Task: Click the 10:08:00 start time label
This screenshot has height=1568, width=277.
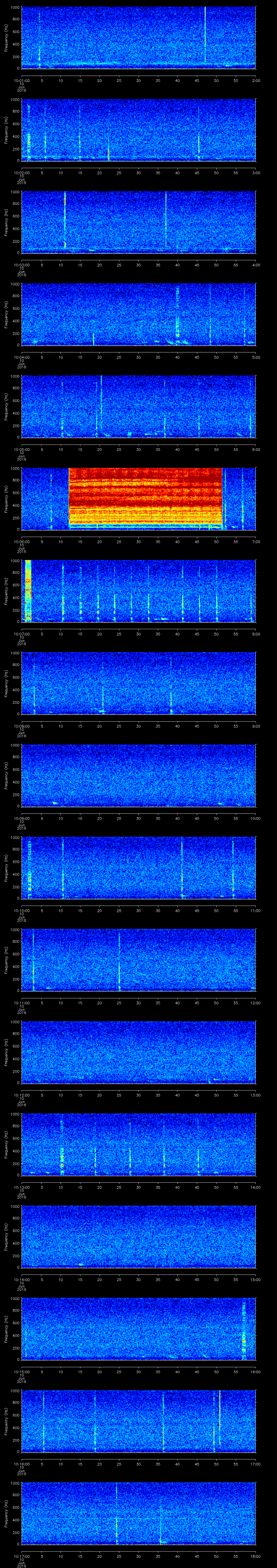Action: (21, 726)
